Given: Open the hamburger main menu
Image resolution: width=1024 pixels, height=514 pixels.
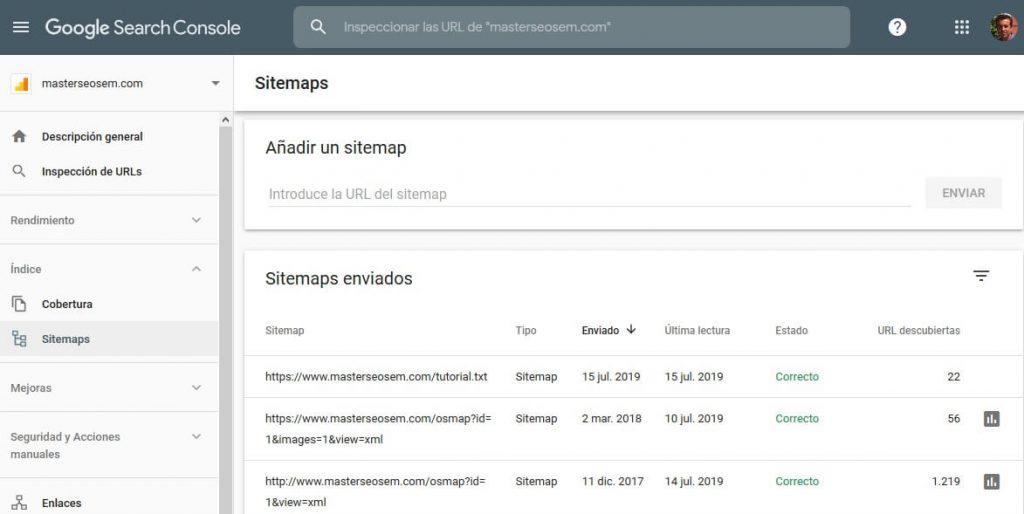Looking at the screenshot, I should (21, 27).
